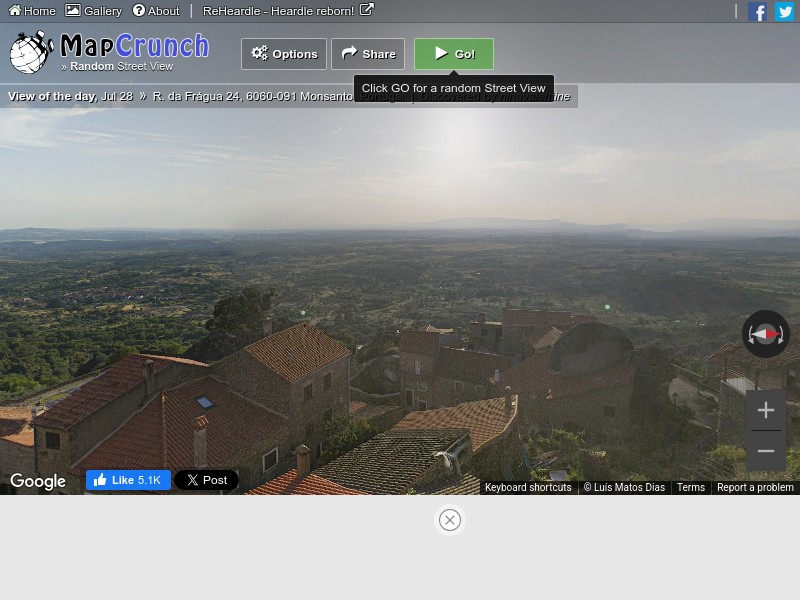The image size is (800, 600).
Task: Close the ad with the circled X
Action: click(x=449, y=520)
